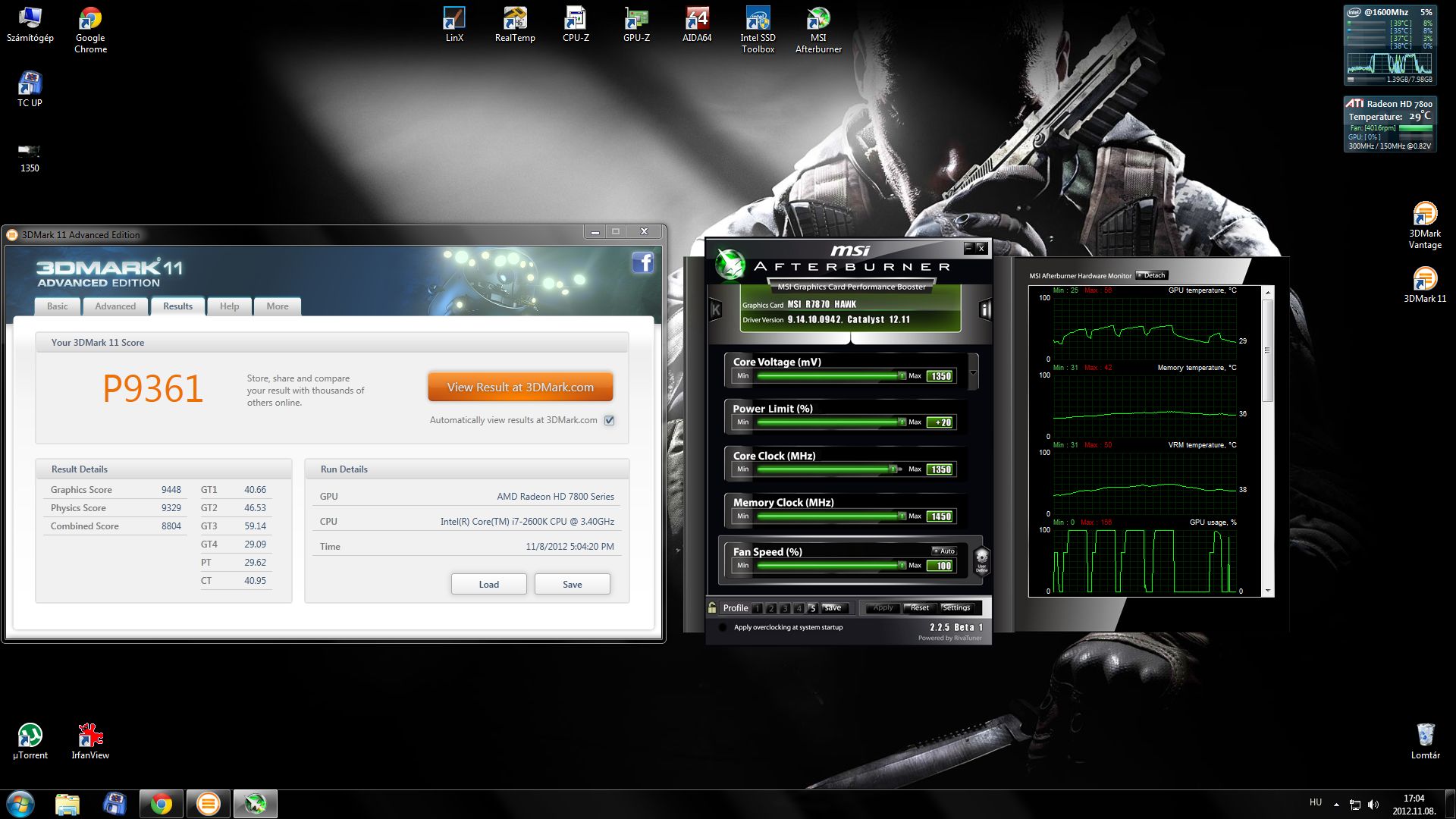Switch to Chrome in the taskbar
The height and width of the screenshot is (819, 1456).
pos(161,804)
